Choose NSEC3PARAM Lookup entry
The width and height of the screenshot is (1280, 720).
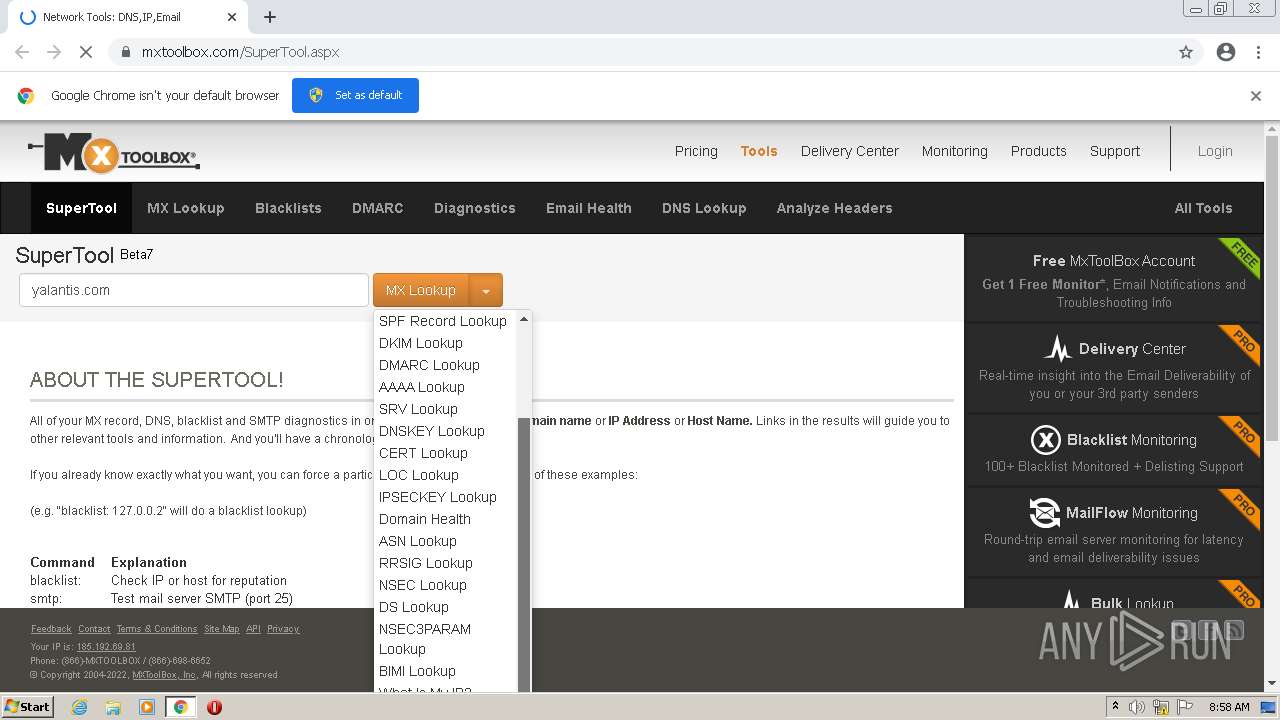point(425,639)
